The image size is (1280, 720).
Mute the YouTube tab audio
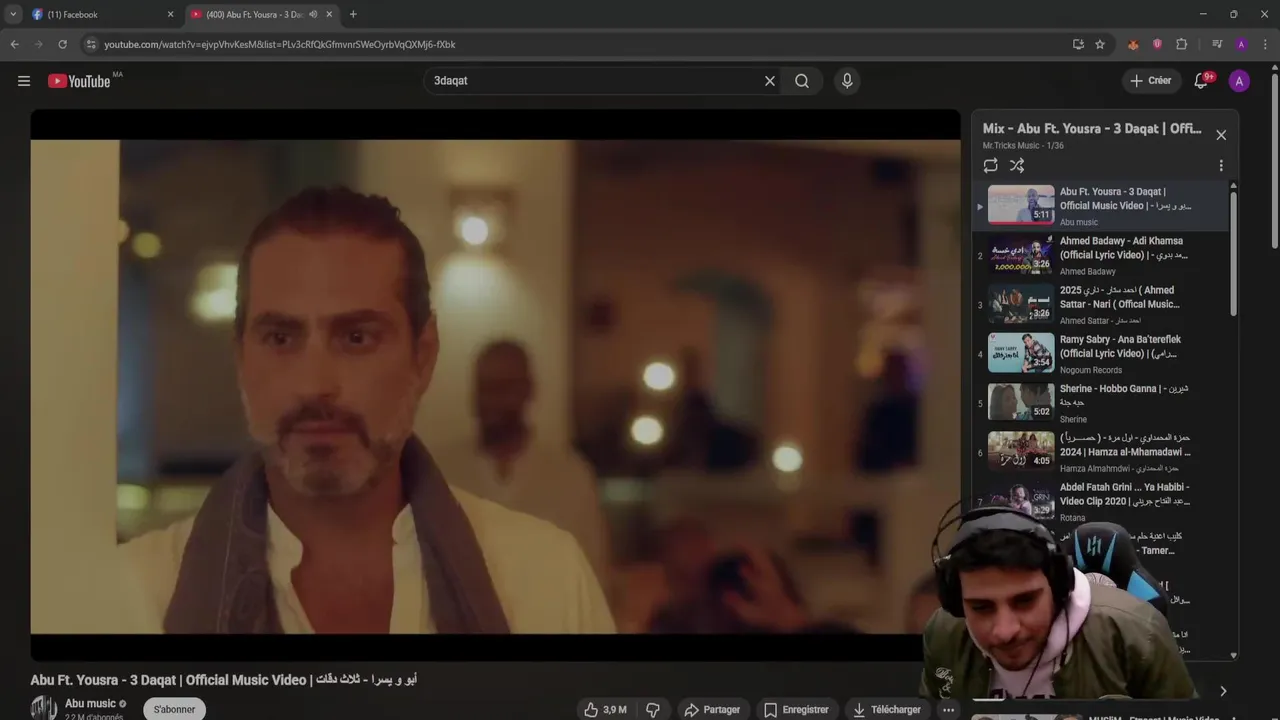(313, 14)
